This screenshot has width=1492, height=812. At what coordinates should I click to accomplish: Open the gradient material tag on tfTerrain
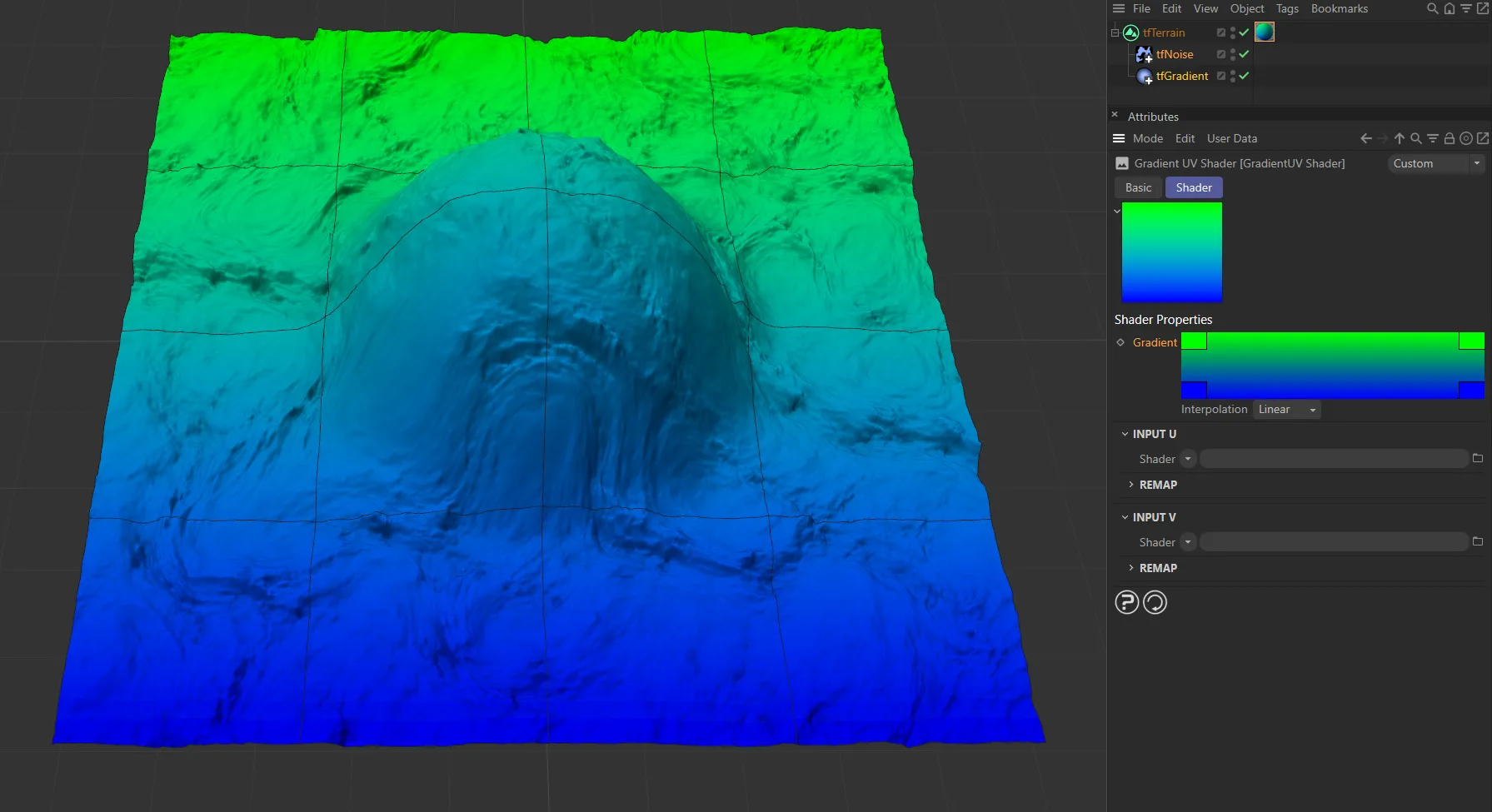pos(1264,32)
